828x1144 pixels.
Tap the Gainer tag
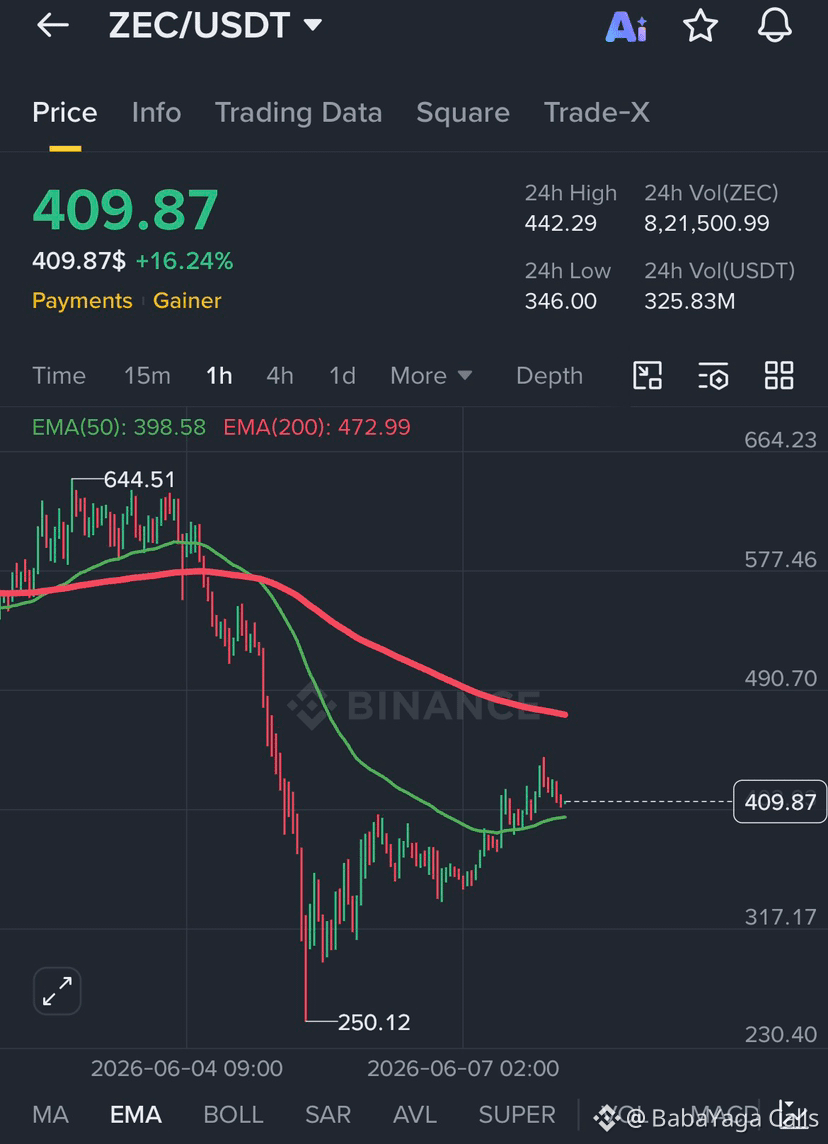187,301
